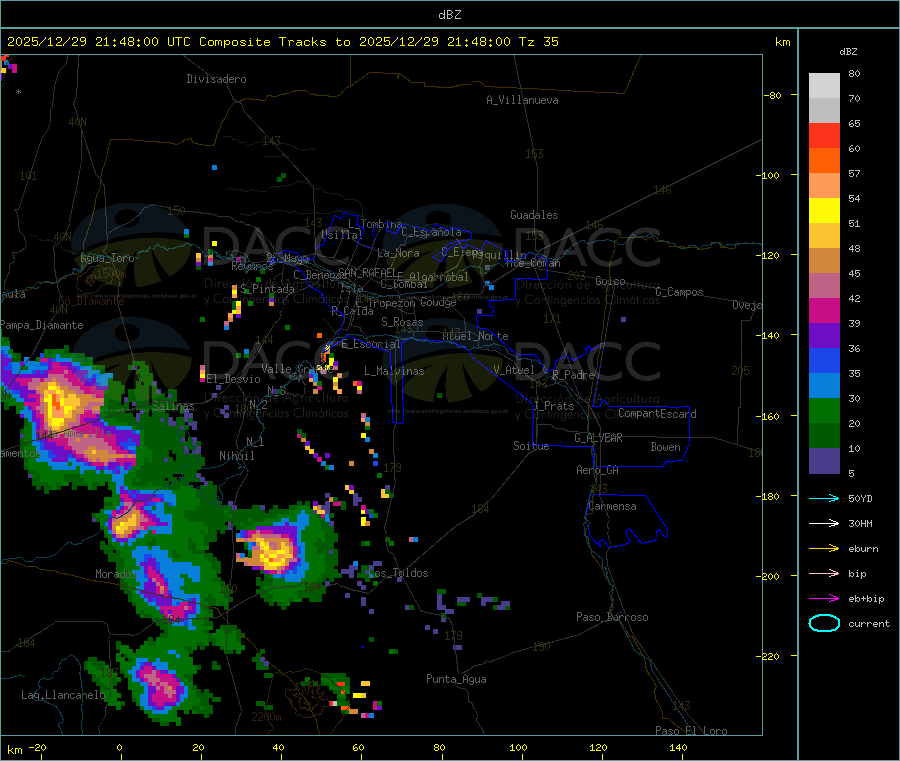The height and width of the screenshot is (761, 900).
Task: Click the magenta storm cell above Lag.Llancanelo
Action: pyautogui.click(x=160, y=685)
